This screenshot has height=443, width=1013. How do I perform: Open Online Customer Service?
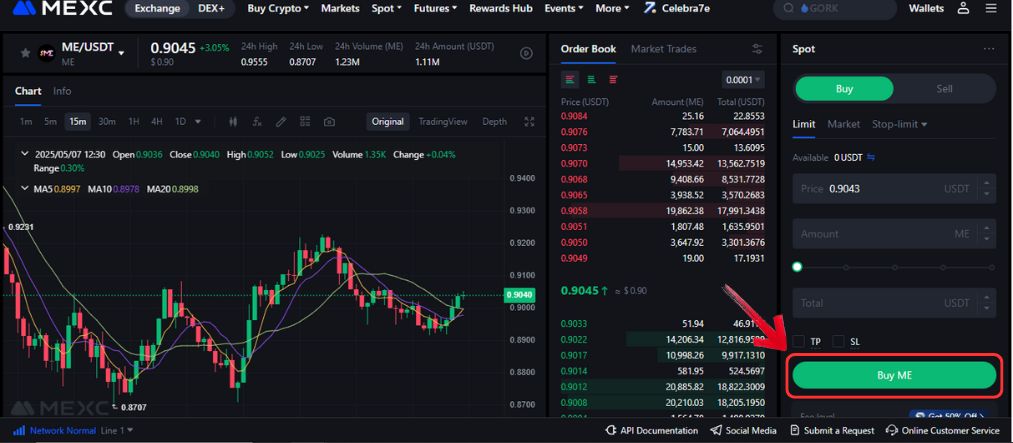pos(943,430)
